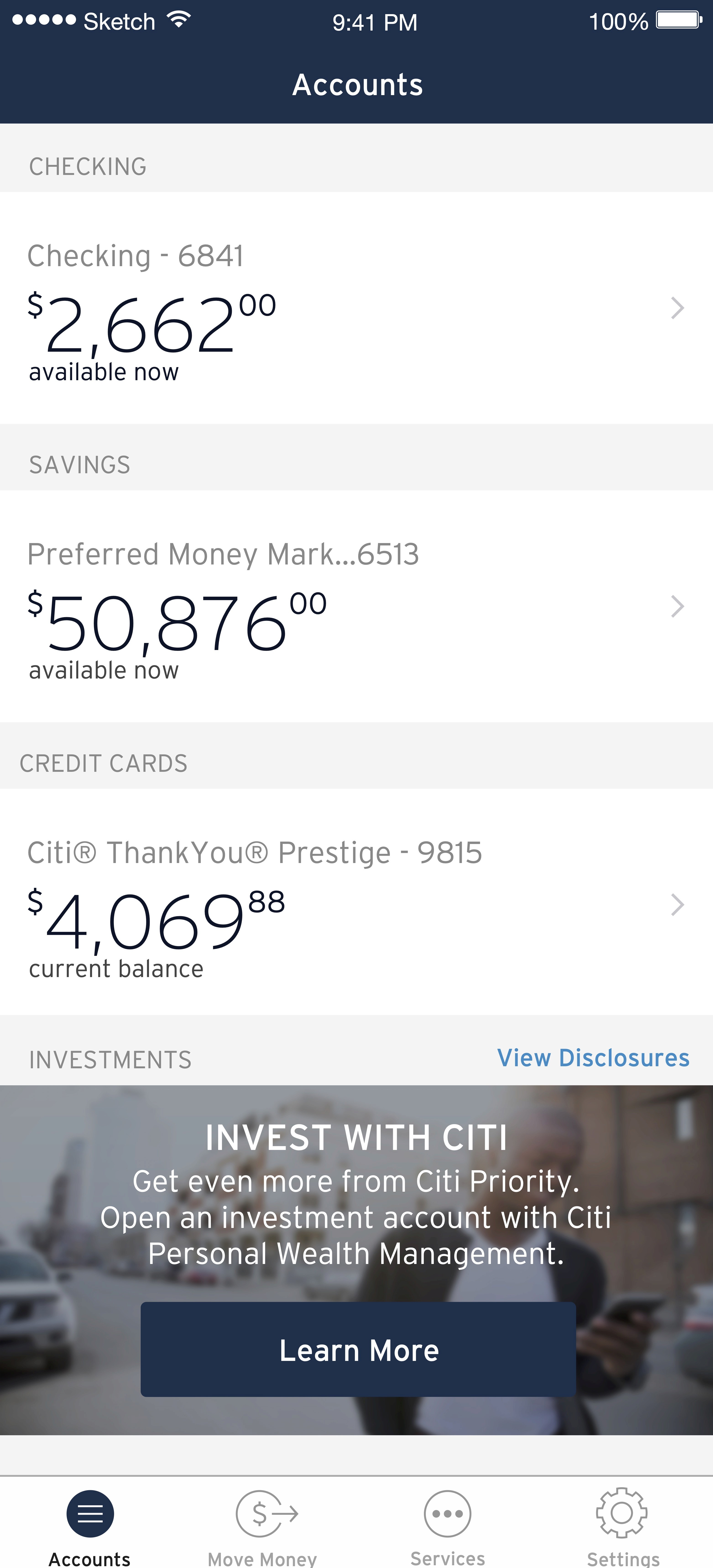Open the Move Money dollar-arrow icon
The width and height of the screenshot is (713, 1568).
[267, 1513]
